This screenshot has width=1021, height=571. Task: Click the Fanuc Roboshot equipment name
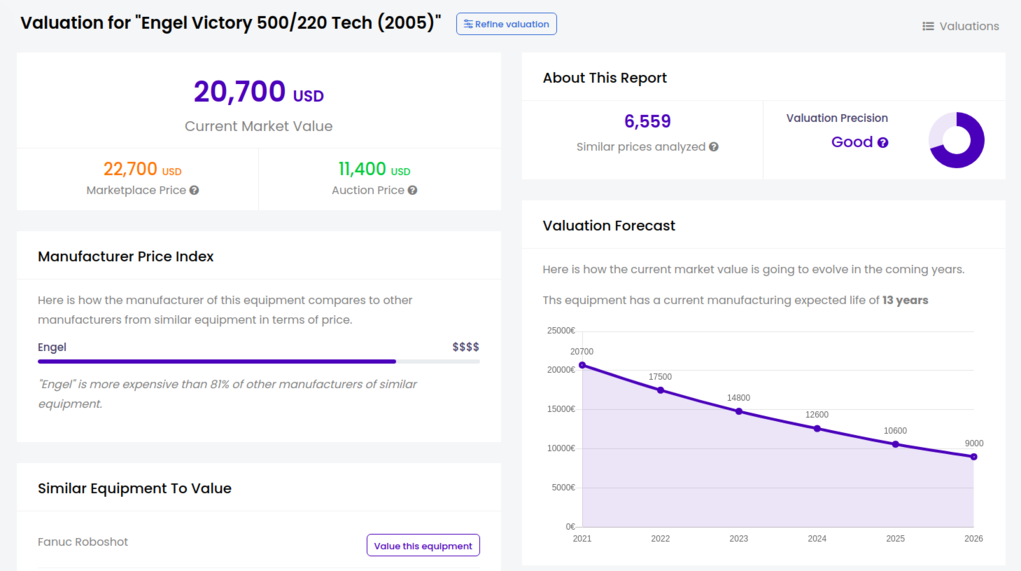tap(83, 542)
